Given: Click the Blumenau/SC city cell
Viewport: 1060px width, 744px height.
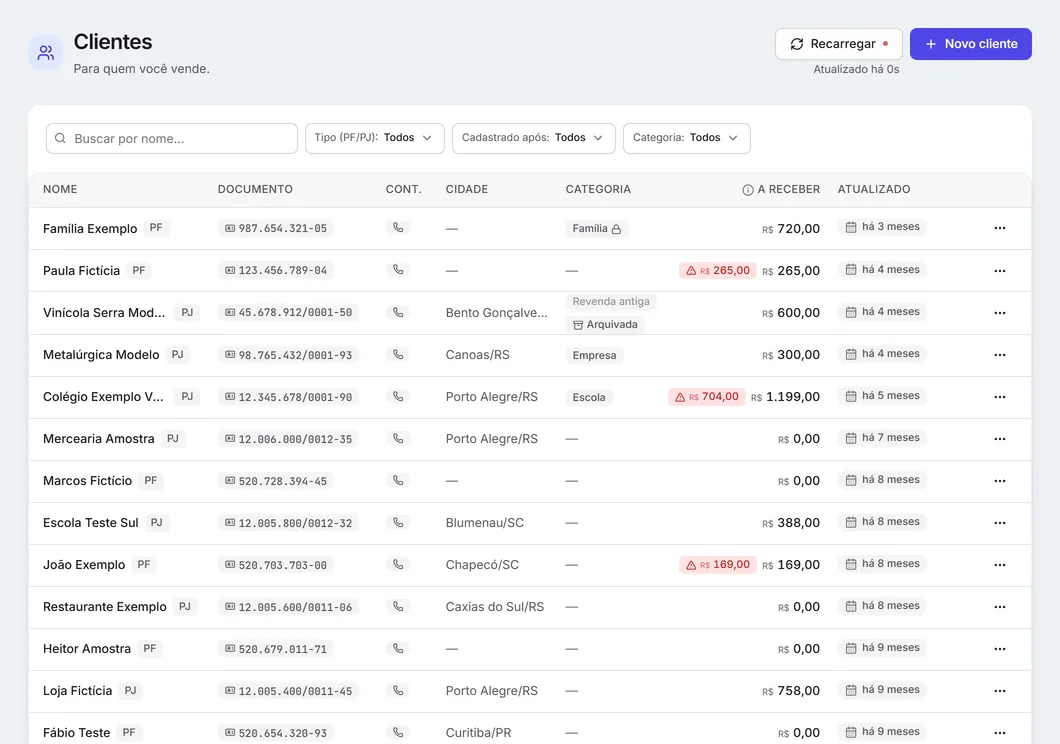Looking at the screenshot, I should pos(485,522).
